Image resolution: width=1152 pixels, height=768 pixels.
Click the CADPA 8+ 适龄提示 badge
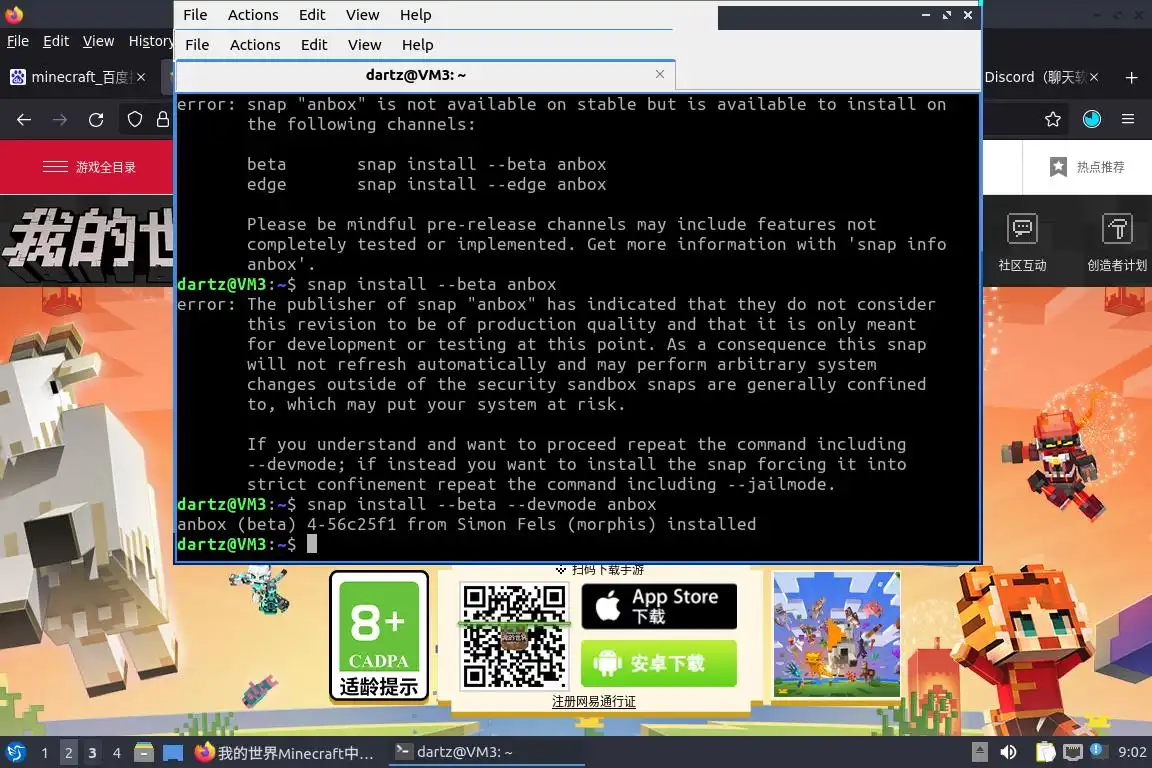(x=378, y=636)
